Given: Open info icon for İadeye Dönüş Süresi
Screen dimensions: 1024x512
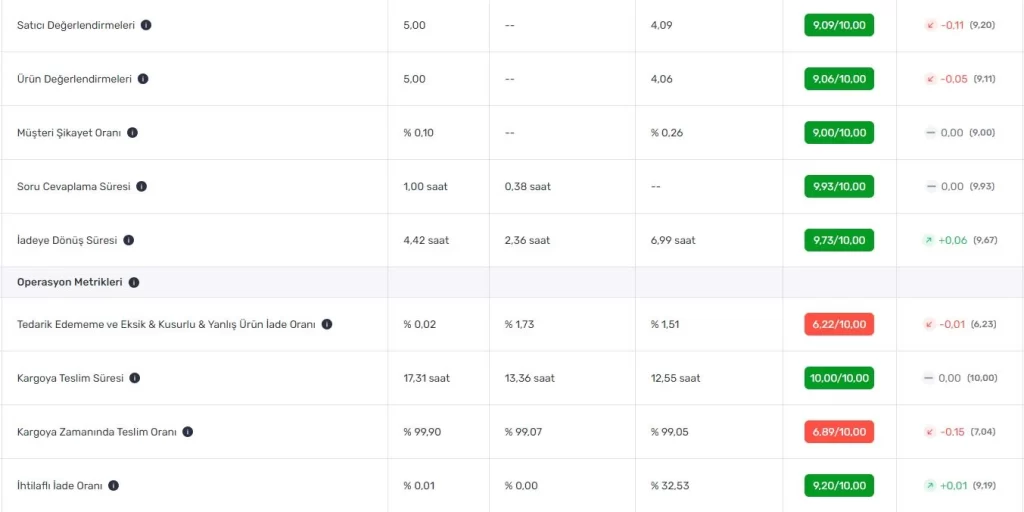Looking at the screenshot, I should (x=129, y=240).
